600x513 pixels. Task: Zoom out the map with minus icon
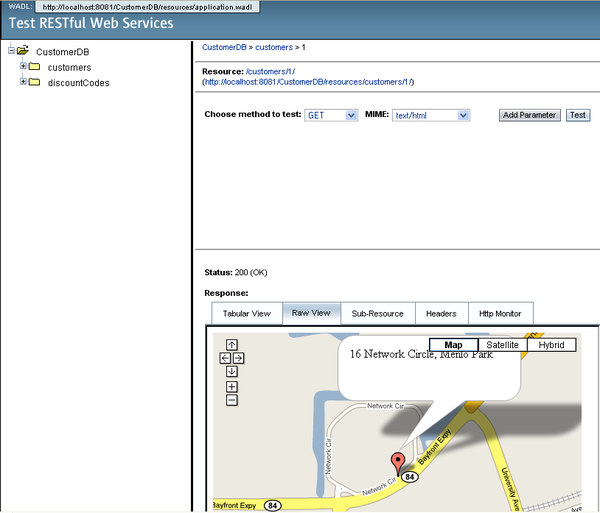pyautogui.click(x=232, y=400)
